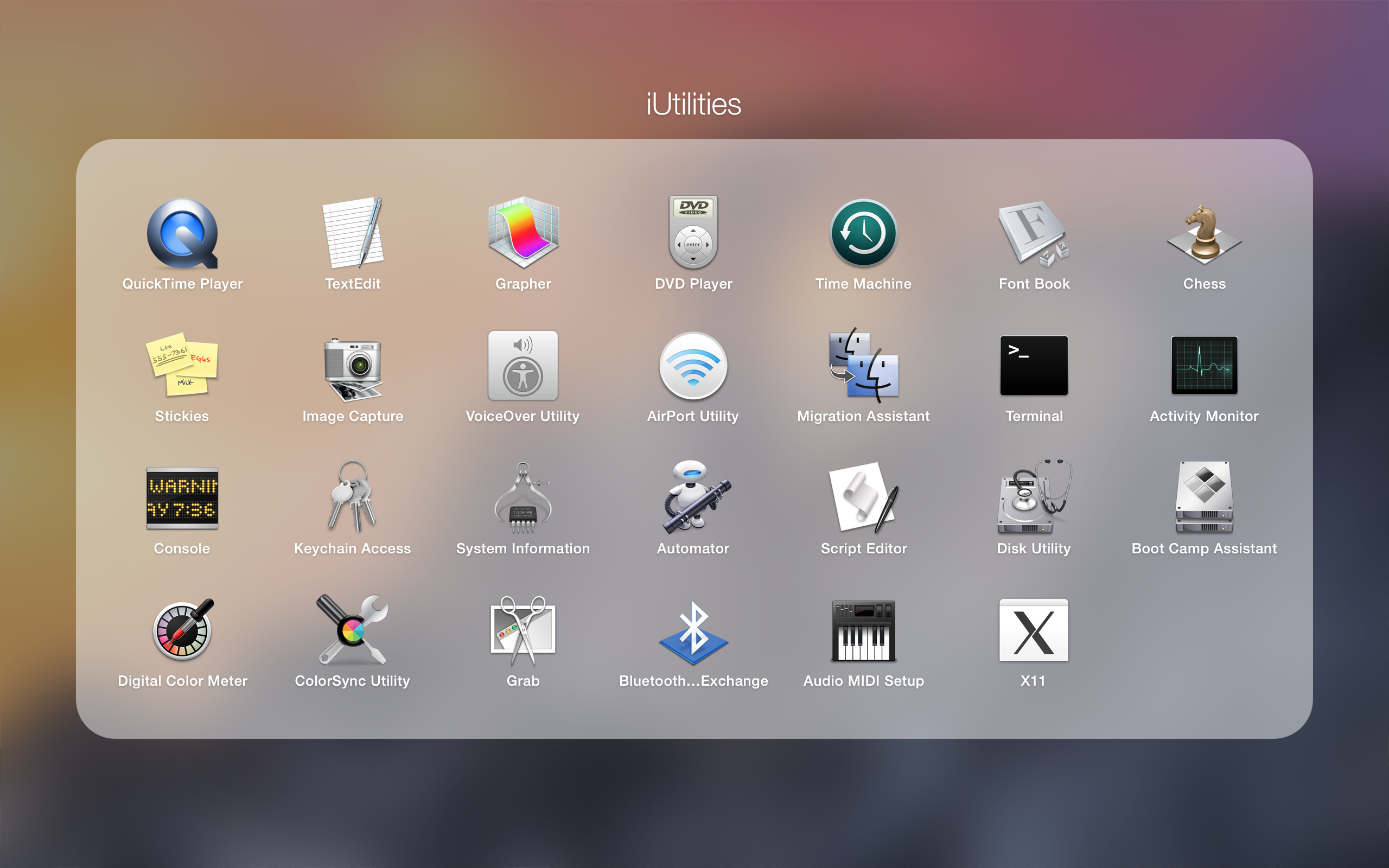Click the "VoiceOver Utility" label

pos(523,416)
